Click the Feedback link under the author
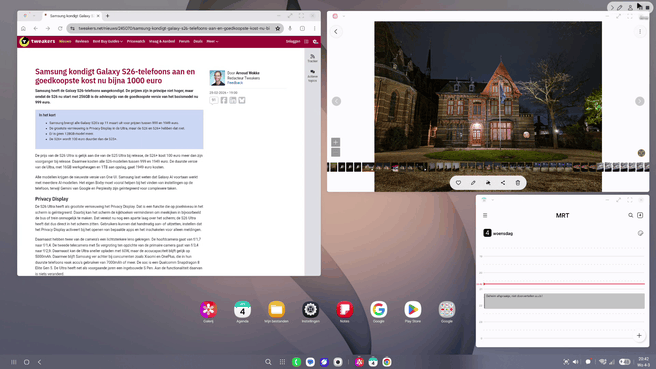The height and width of the screenshot is (369, 656). click(x=235, y=83)
